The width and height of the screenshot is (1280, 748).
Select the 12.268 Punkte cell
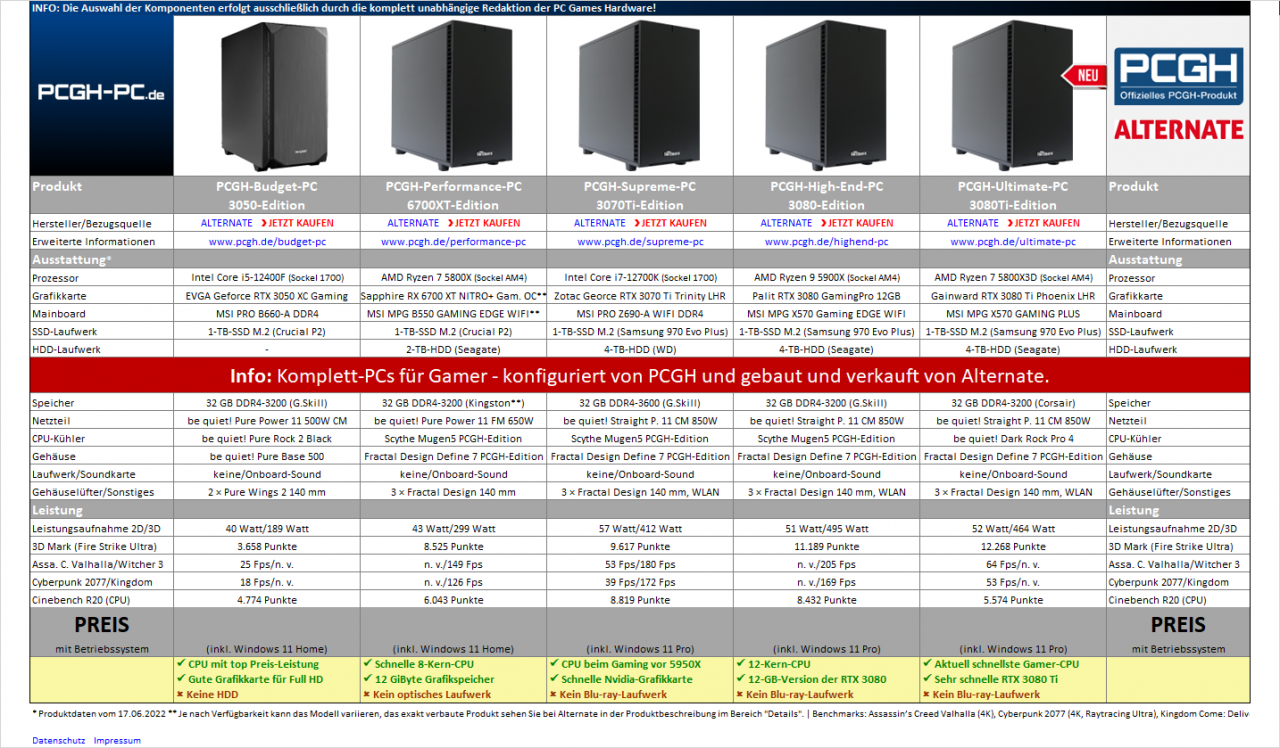[x=1014, y=547]
